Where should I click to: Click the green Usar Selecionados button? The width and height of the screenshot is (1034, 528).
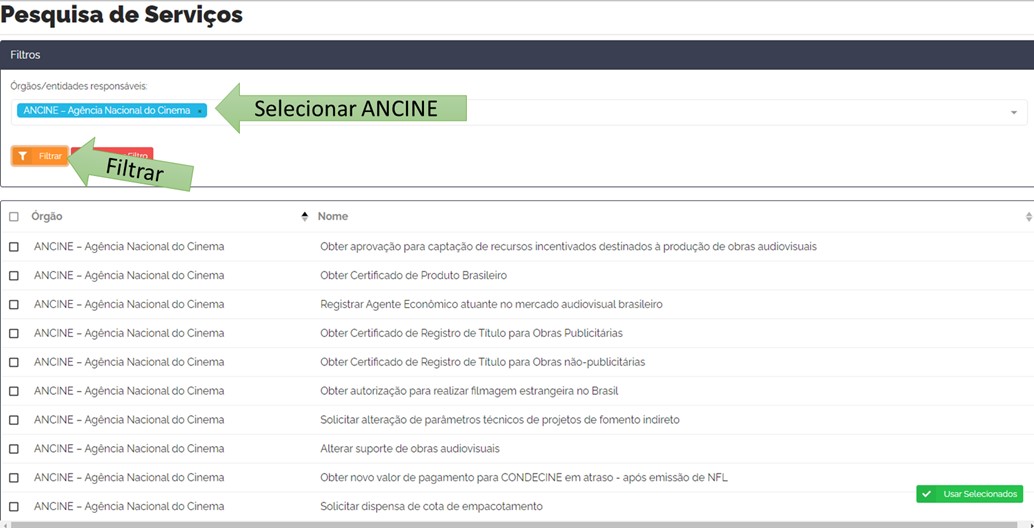[969, 494]
